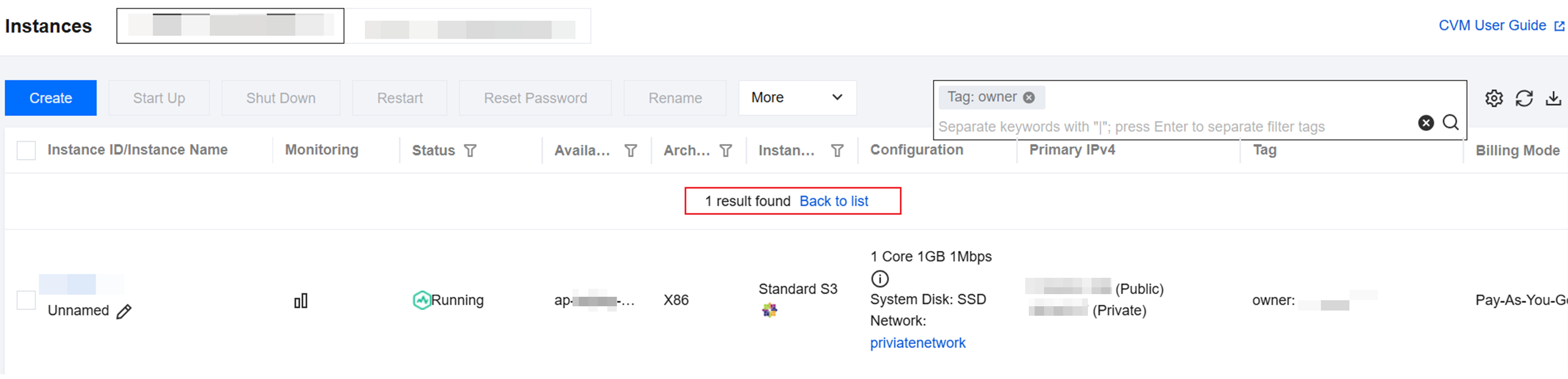Download the instance list
Image resolution: width=1568 pixels, height=379 pixels.
pos(1553,98)
